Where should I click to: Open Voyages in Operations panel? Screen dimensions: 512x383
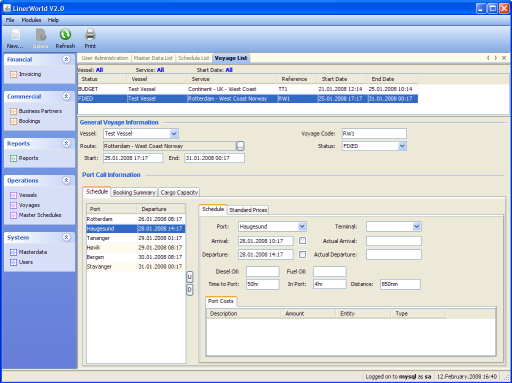(x=25, y=205)
